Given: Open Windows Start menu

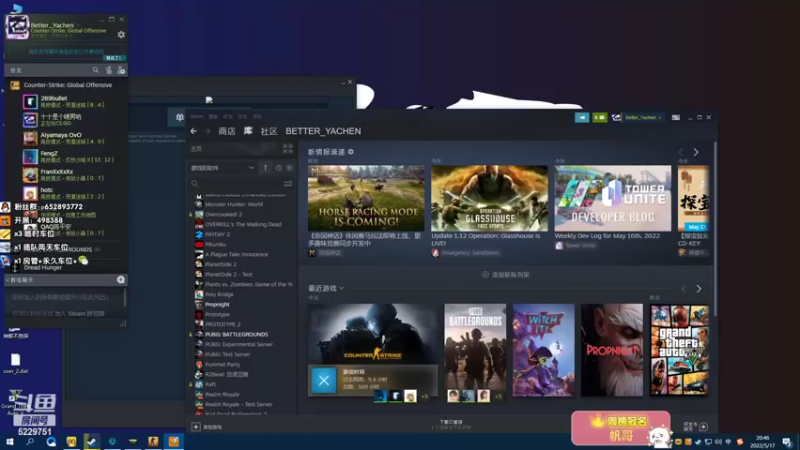Looking at the screenshot, I should [10, 441].
